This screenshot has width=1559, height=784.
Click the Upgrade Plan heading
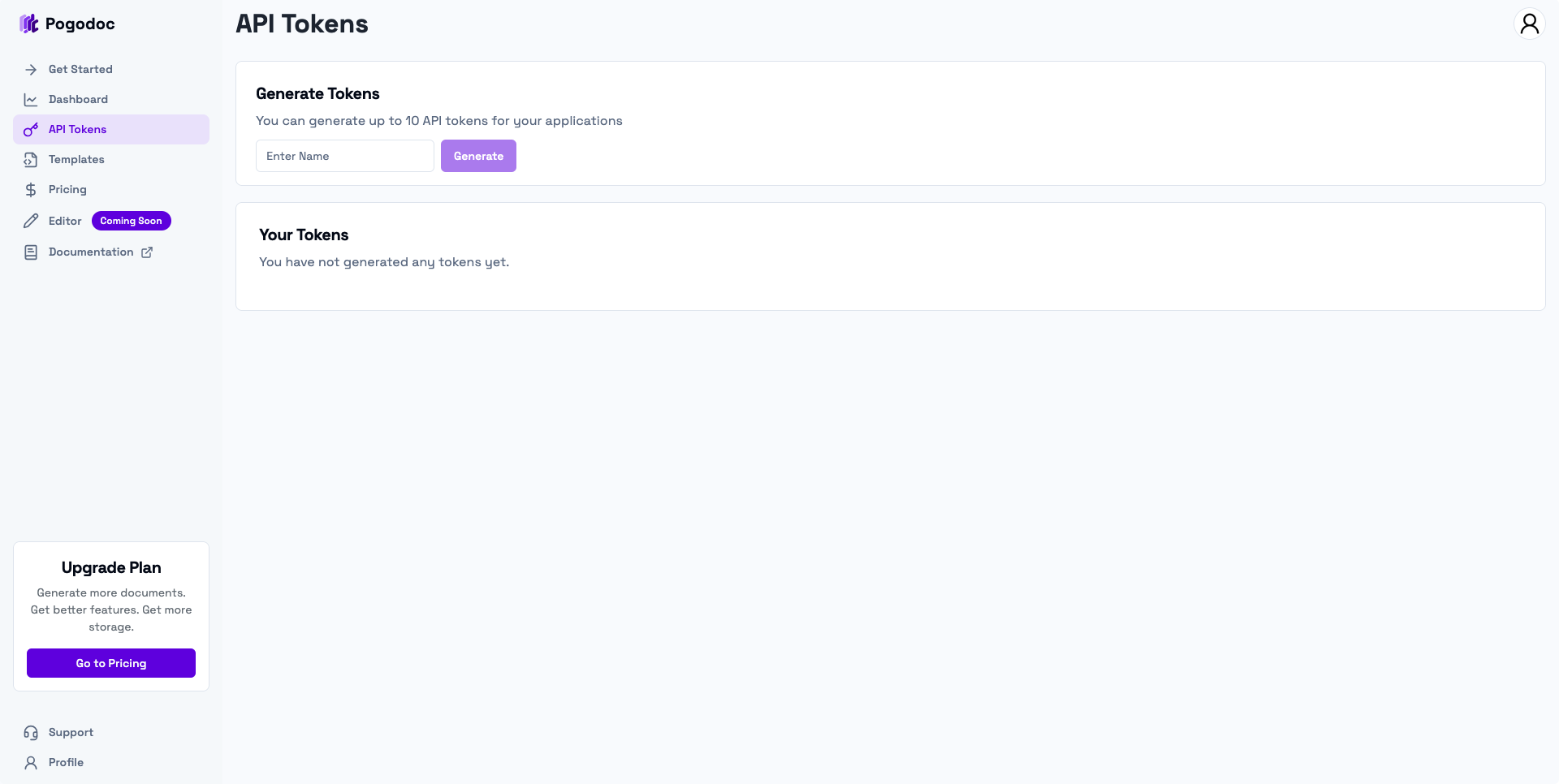[x=111, y=567]
